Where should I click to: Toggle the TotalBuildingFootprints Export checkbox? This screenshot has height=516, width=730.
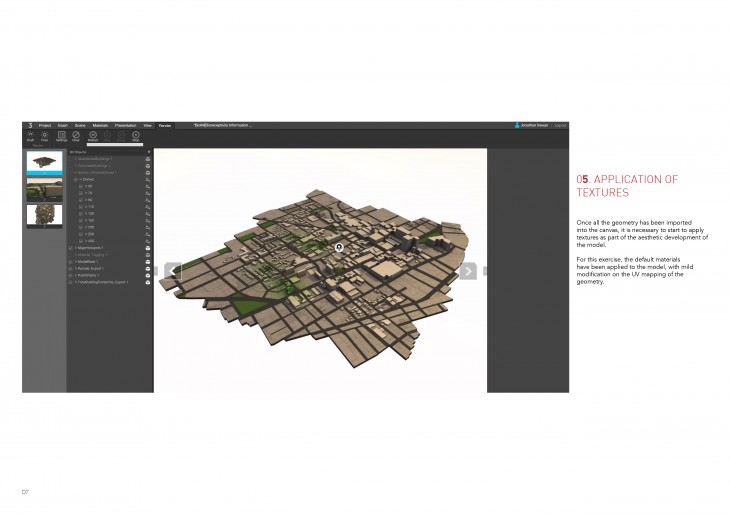70,283
